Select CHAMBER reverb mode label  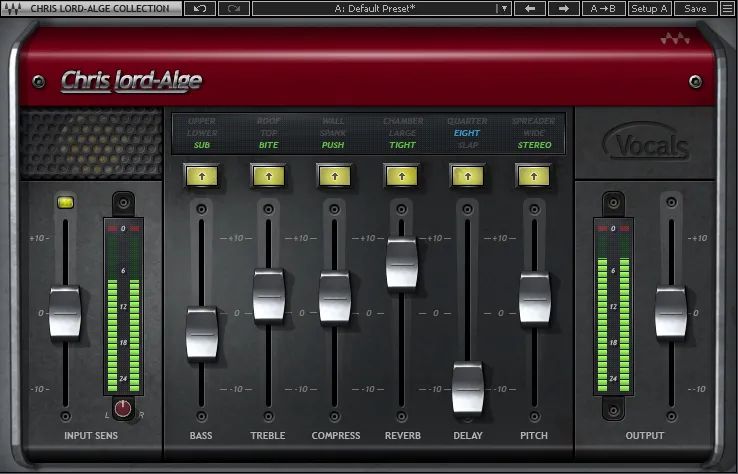click(403, 121)
